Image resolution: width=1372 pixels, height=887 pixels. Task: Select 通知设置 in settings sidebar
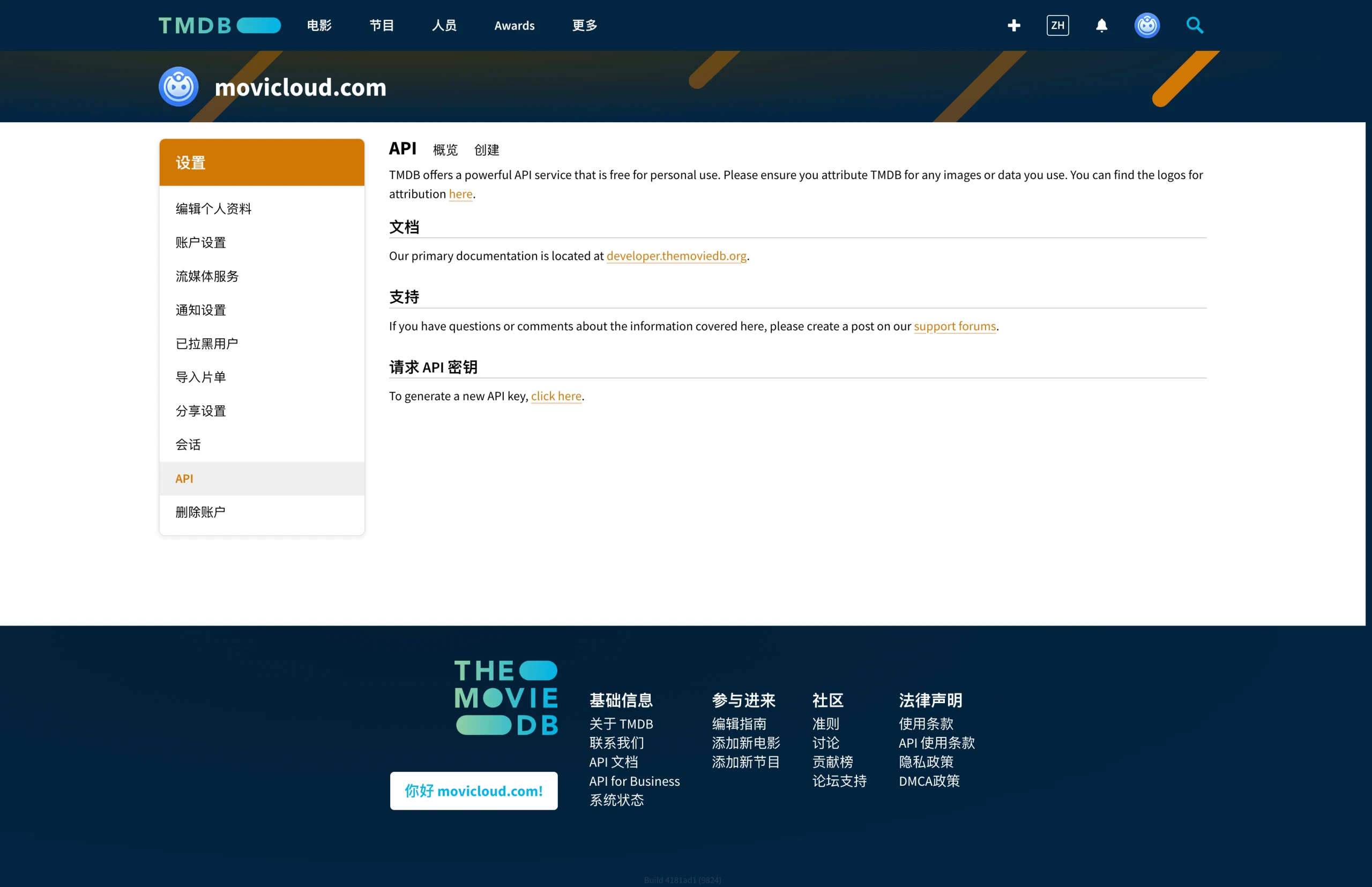(262, 310)
